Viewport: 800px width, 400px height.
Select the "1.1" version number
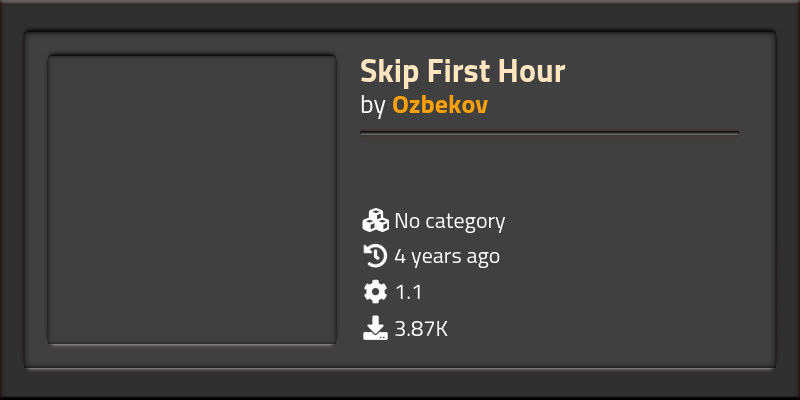point(409,292)
